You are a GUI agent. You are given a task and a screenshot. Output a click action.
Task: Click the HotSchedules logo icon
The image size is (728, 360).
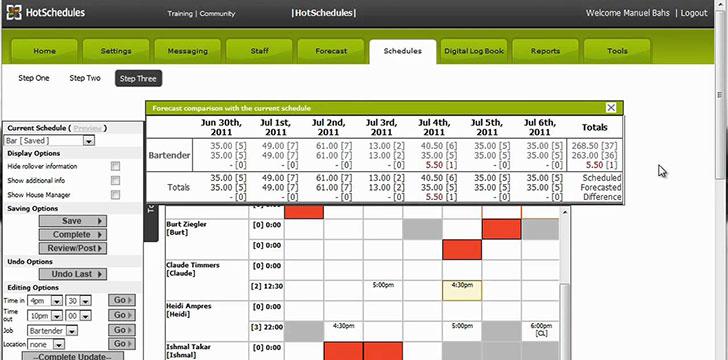[13, 13]
